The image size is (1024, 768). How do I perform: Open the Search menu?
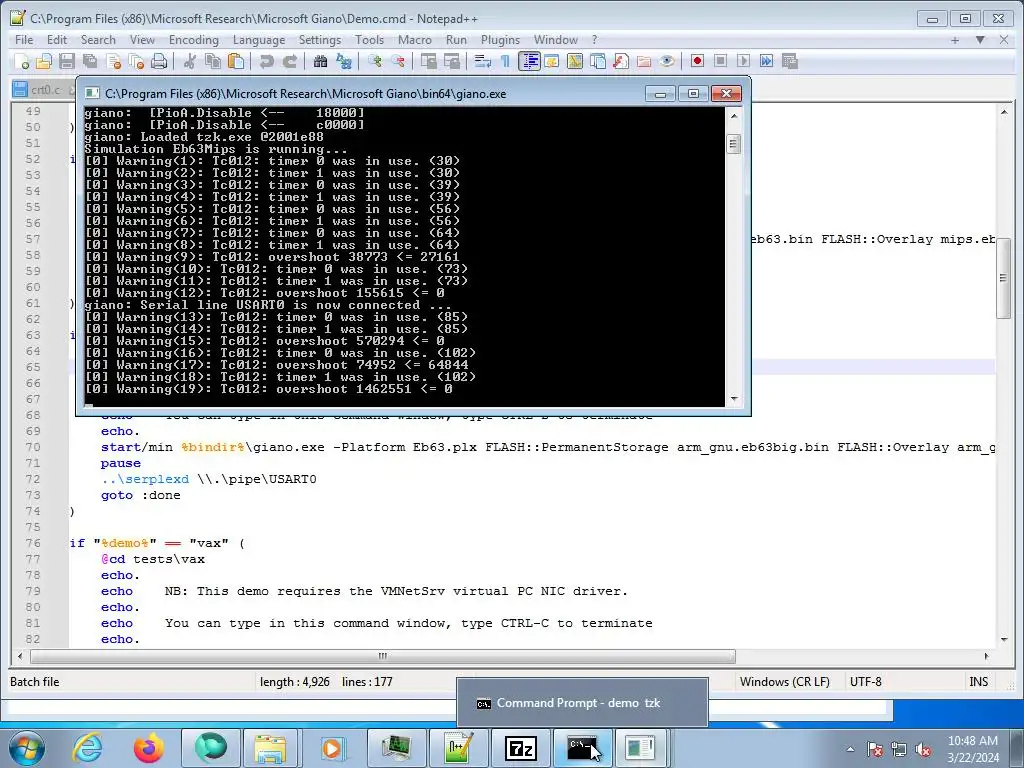98,40
